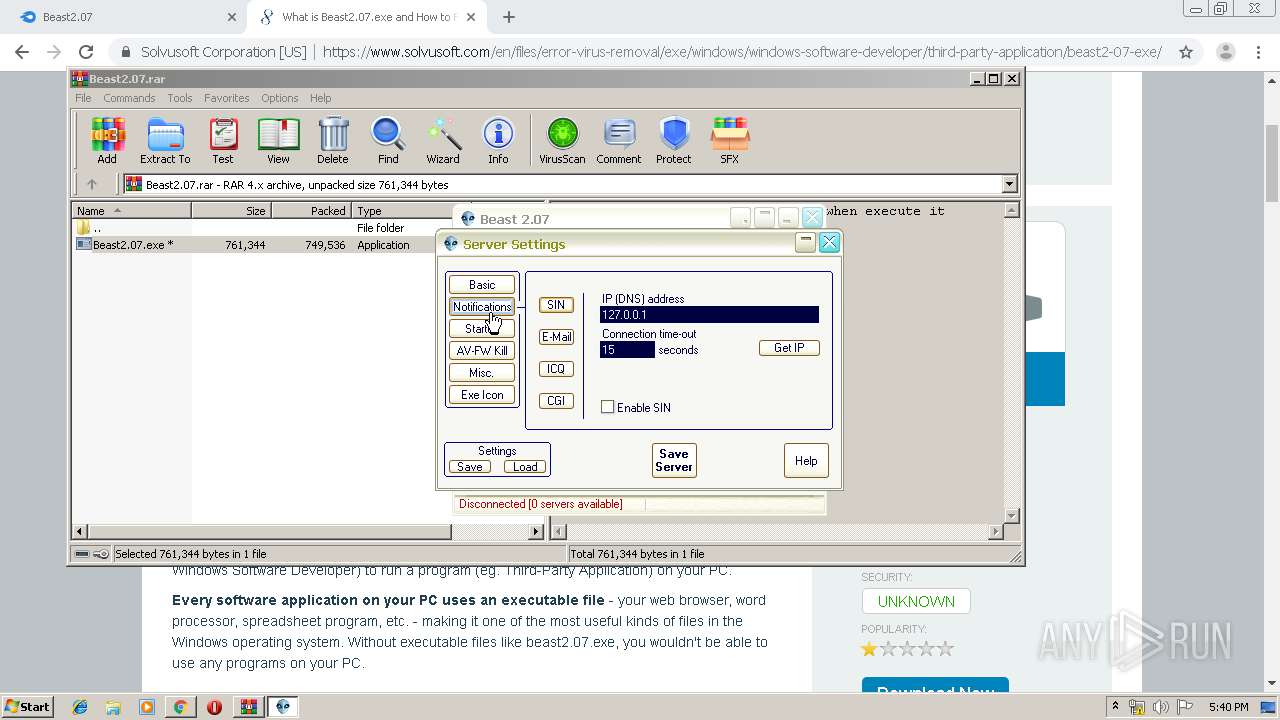Click the Delete trash icon
Screen dimensions: 1280x720
click(x=333, y=140)
